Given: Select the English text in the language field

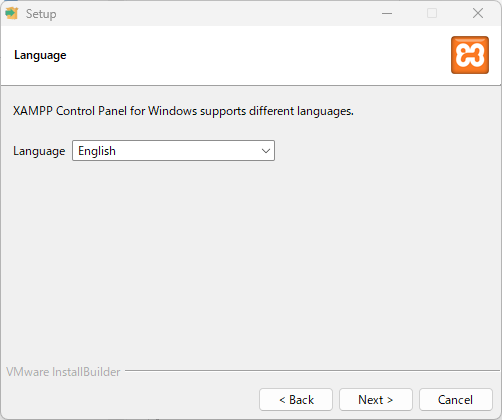Looking at the screenshot, I should point(97,151).
